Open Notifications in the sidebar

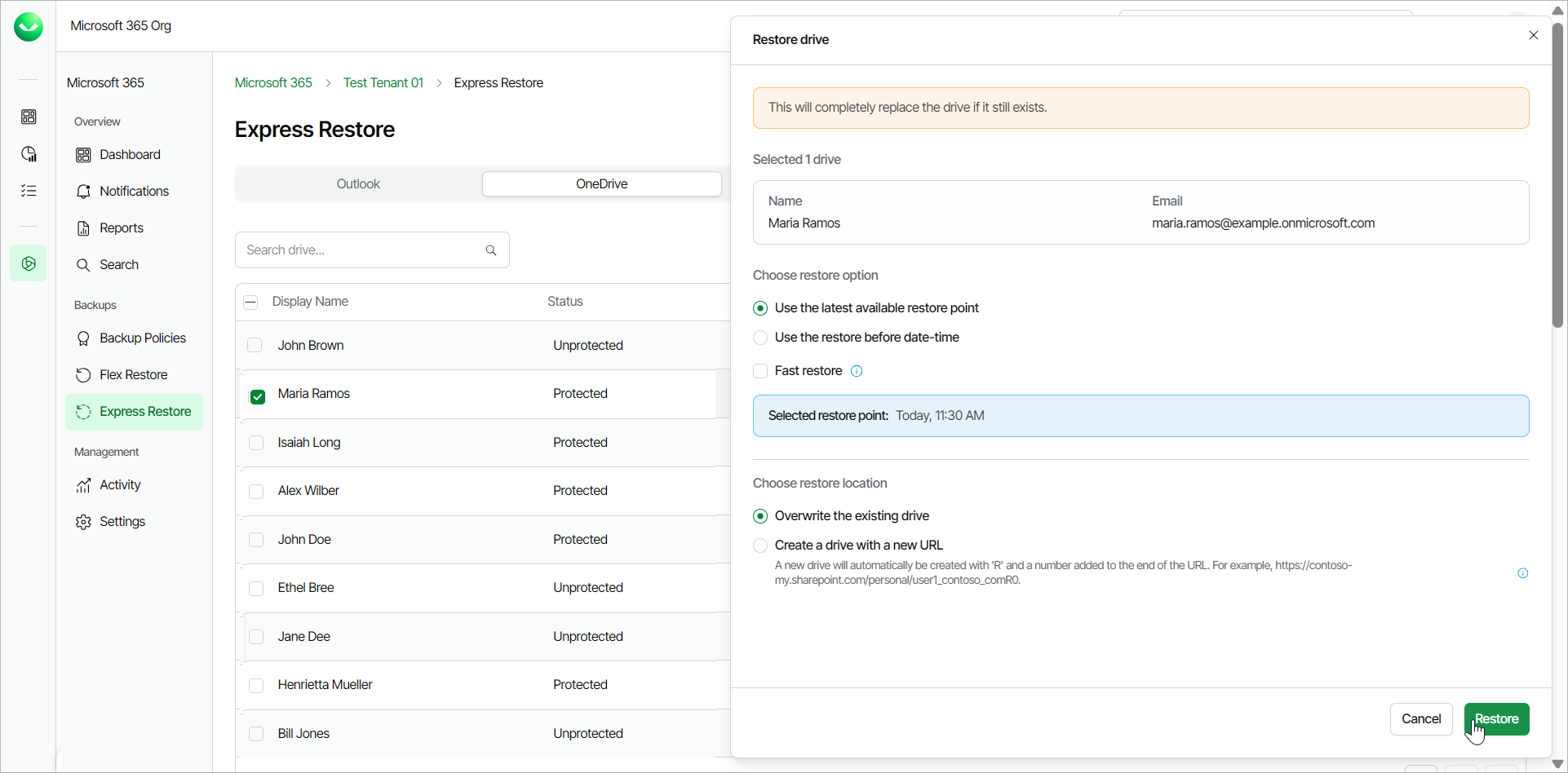(x=134, y=192)
